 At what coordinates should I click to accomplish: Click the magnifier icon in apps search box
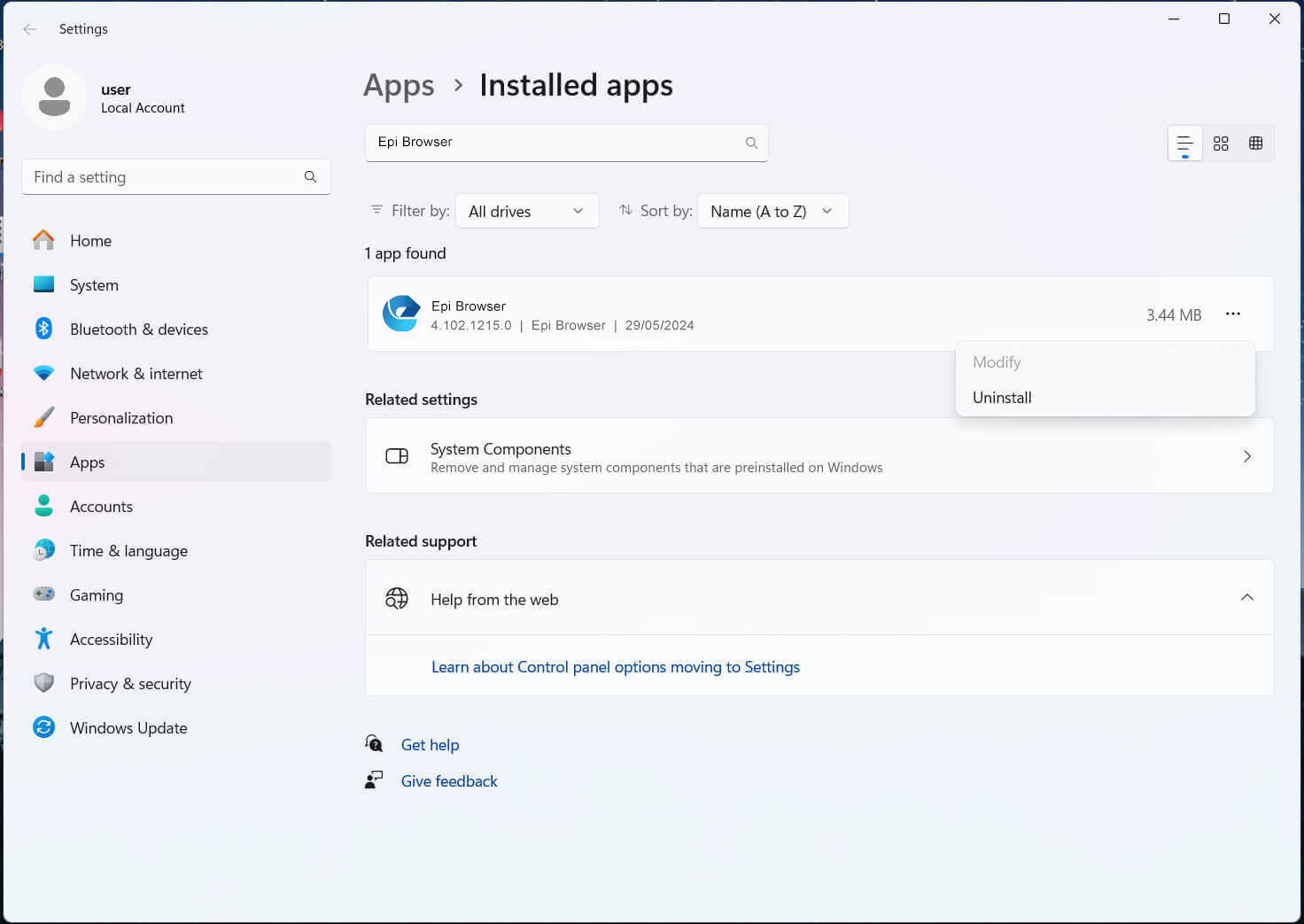tap(751, 143)
